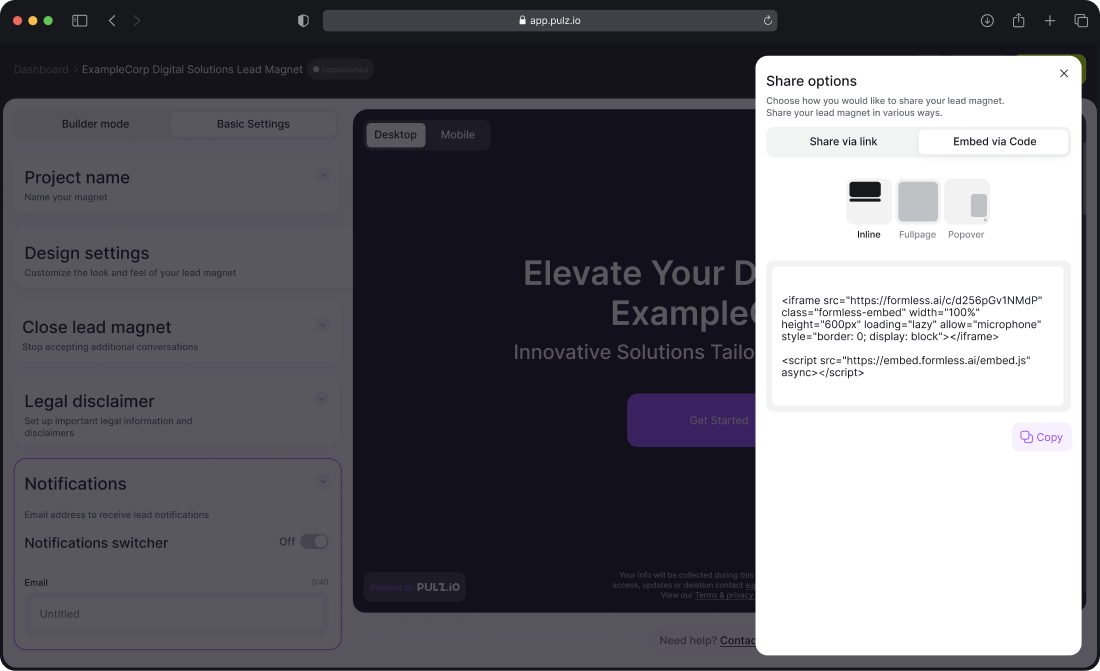Choose the Fullpage embed layout icon
This screenshot has width=1100, height=671.
click(918, 201)
